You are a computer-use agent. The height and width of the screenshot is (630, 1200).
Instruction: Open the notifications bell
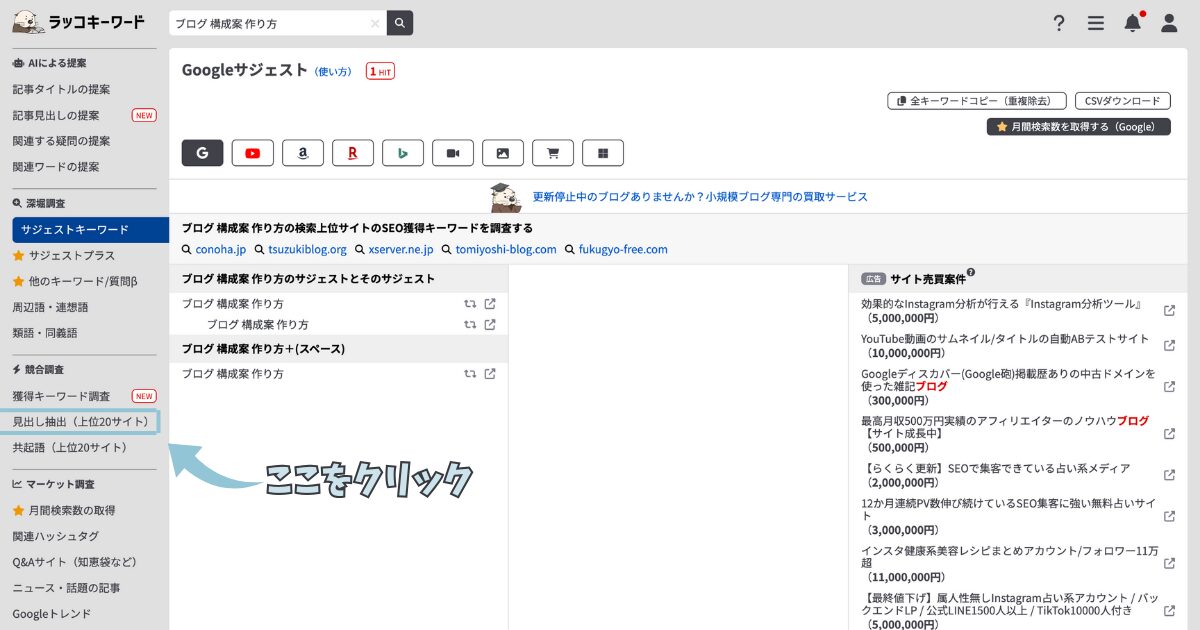coord(1132,23)
